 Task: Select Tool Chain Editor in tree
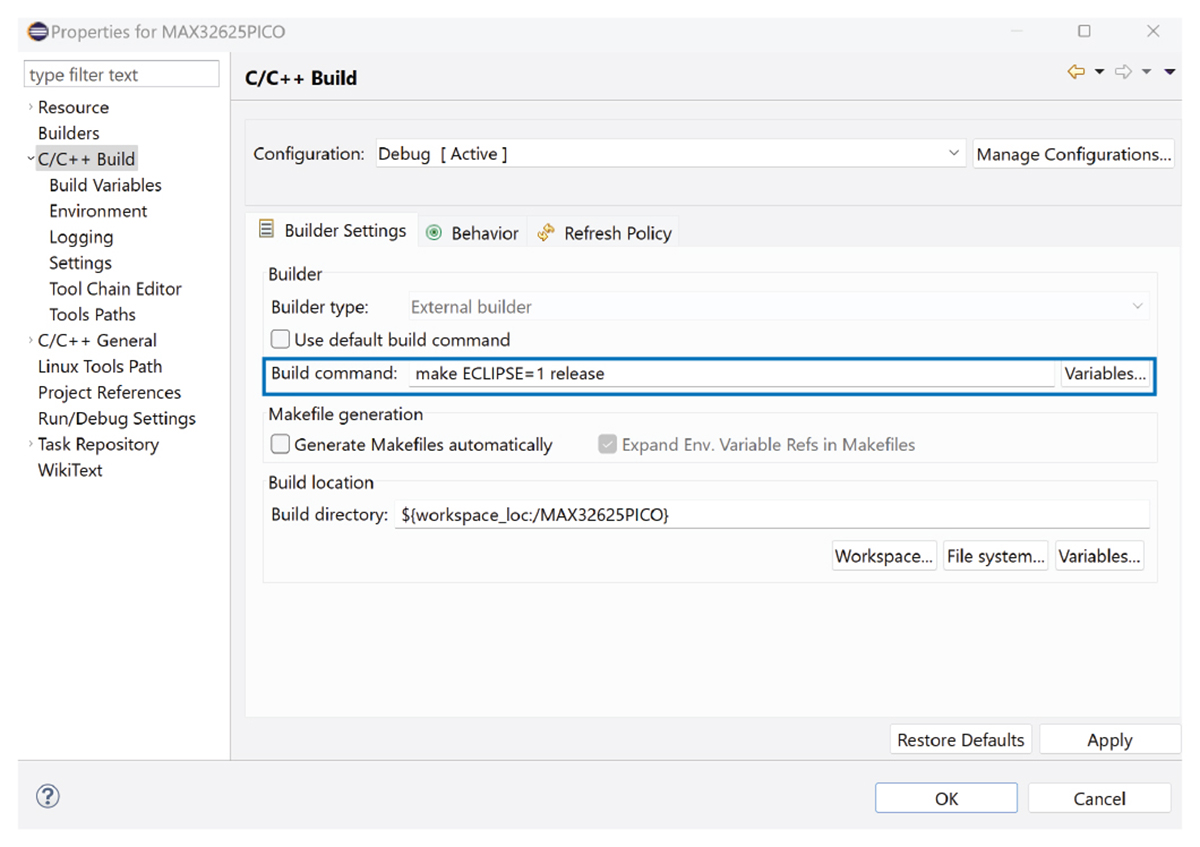point(115,289)
